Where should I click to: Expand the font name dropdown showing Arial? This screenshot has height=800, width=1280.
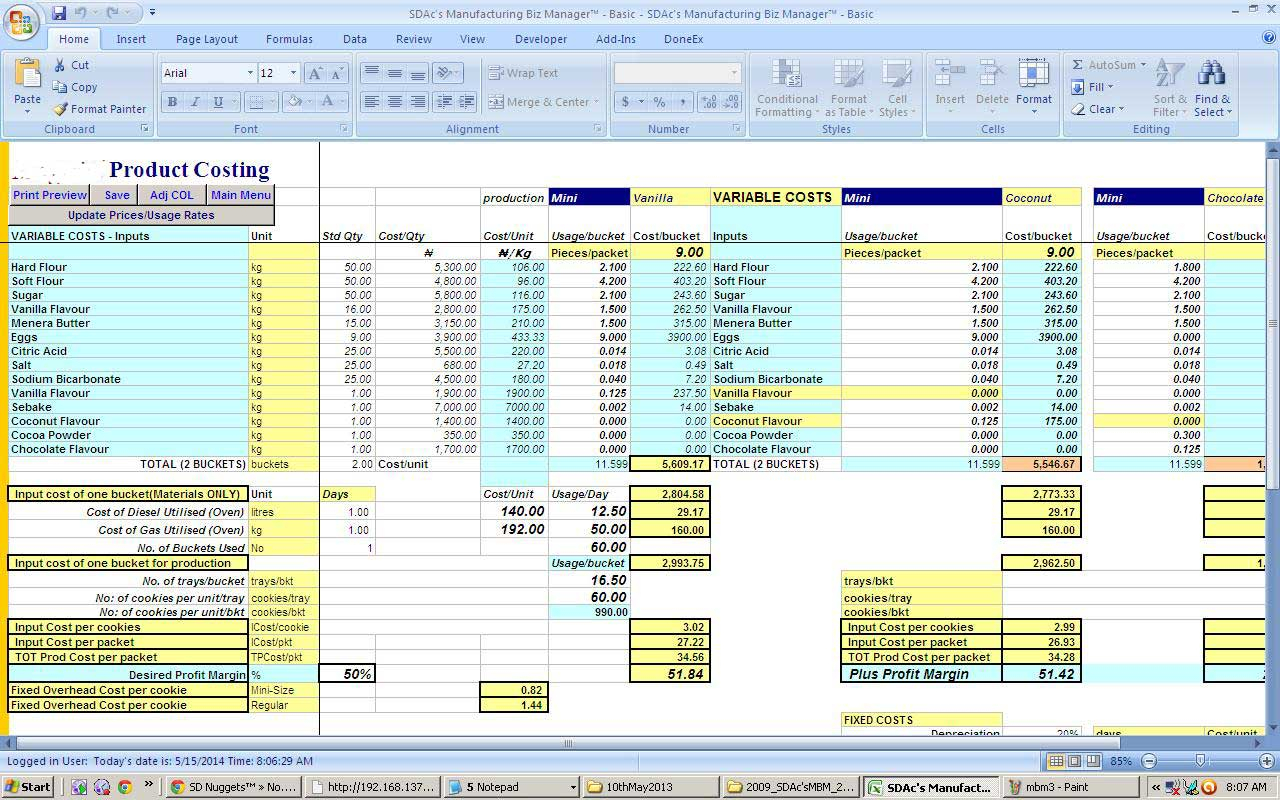click(250, 73)
